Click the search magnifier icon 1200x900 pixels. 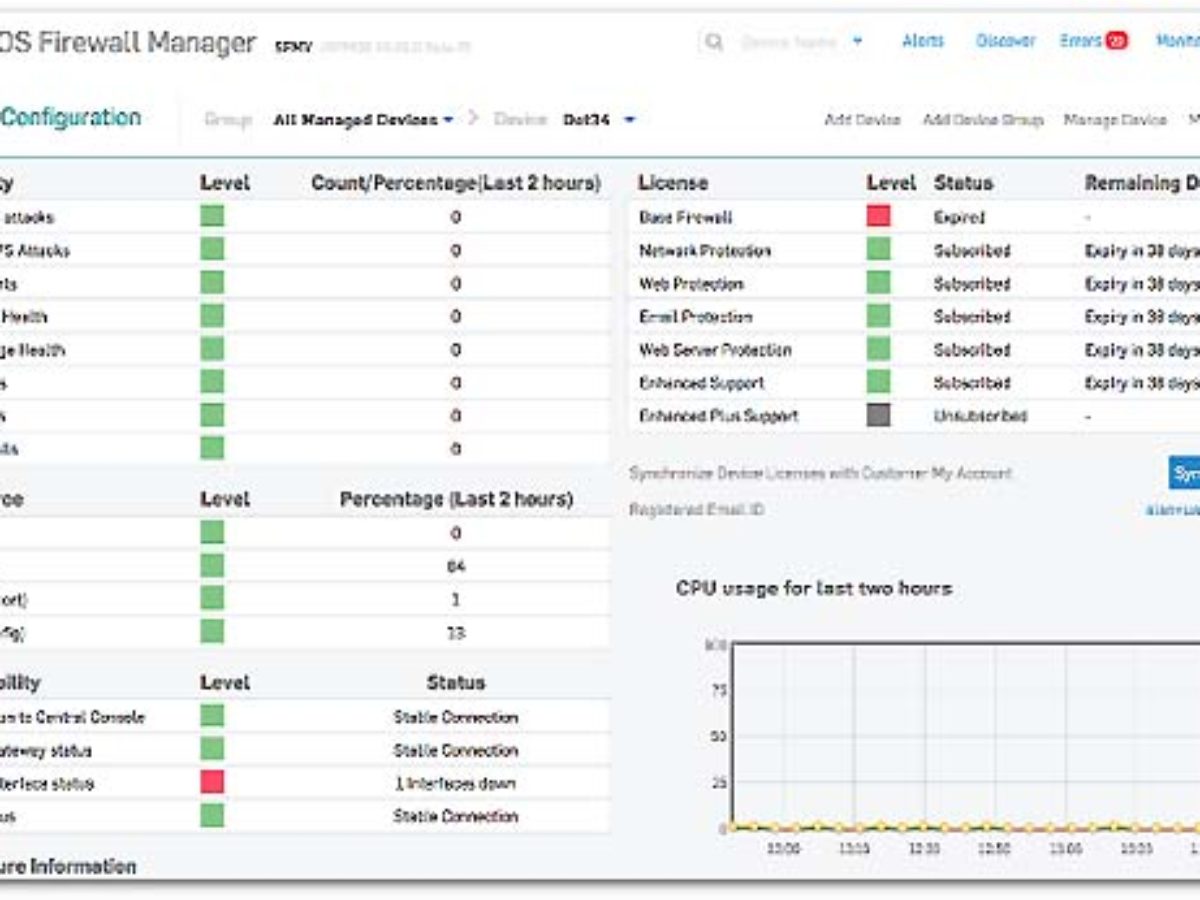click(713, 42)
